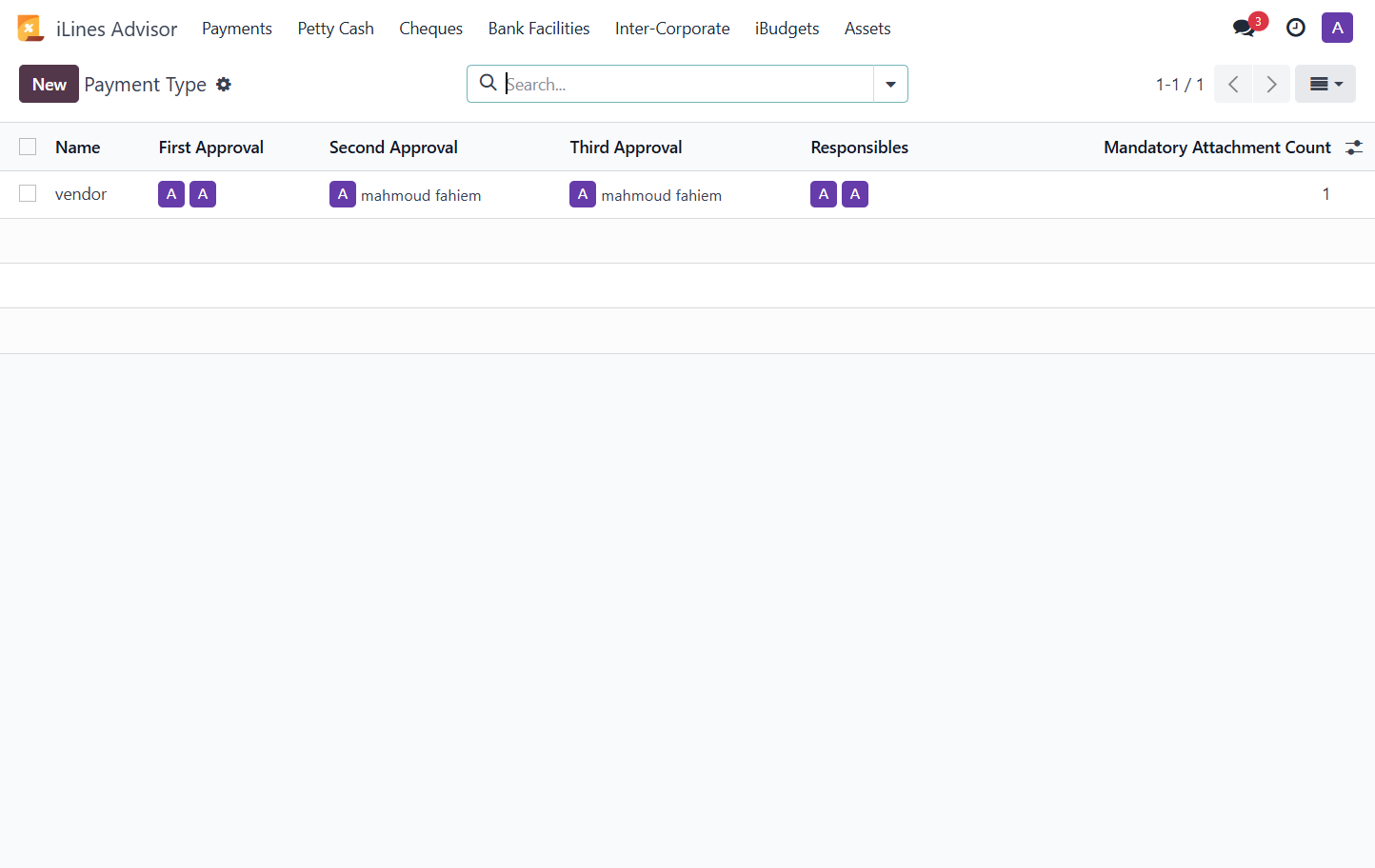Screen dimensions: 1375x868
Task: Click the Third Approval avatar for vendor
Action: click(583, 194)
